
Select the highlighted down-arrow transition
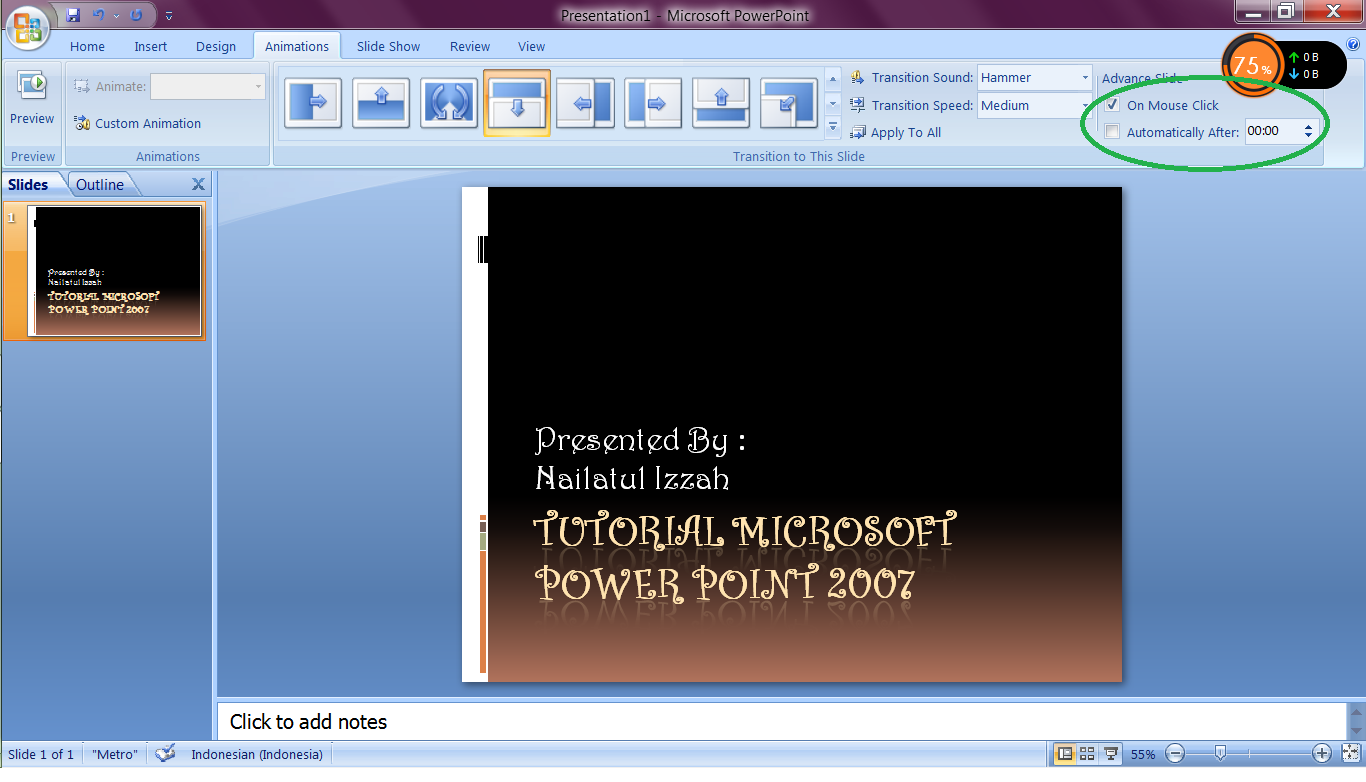tap(517, 103)
